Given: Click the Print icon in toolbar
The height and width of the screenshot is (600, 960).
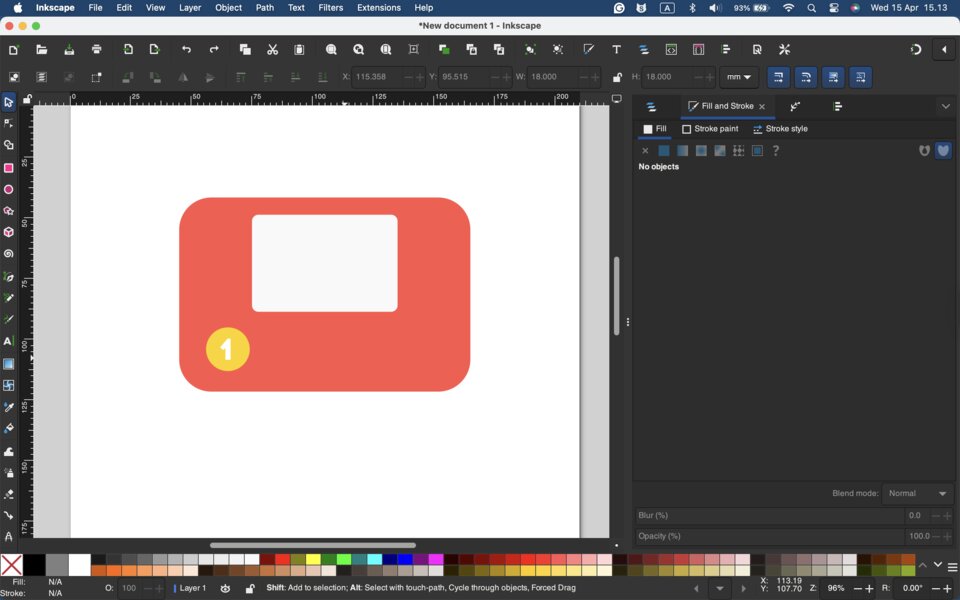Looking at the screenshot, I should pos(96,50).
